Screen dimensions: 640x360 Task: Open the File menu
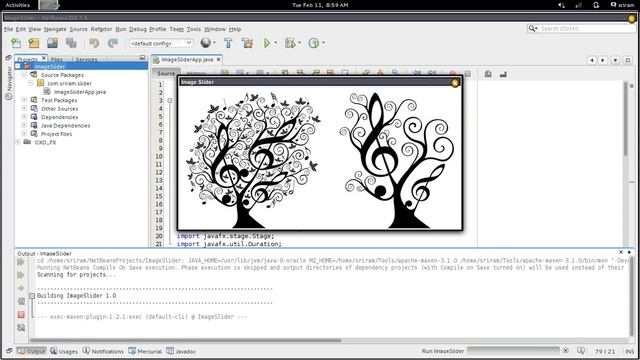point(8,29)
